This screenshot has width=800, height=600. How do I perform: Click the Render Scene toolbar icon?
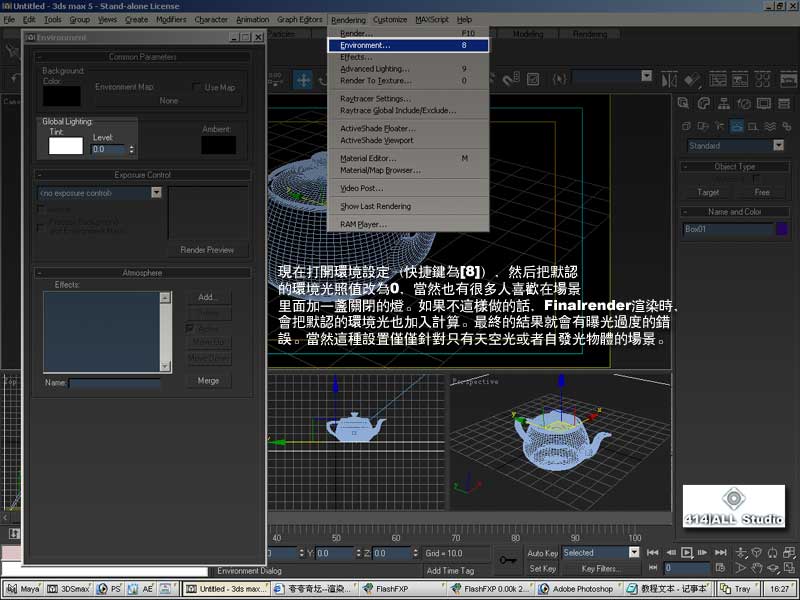click(788, 80)
